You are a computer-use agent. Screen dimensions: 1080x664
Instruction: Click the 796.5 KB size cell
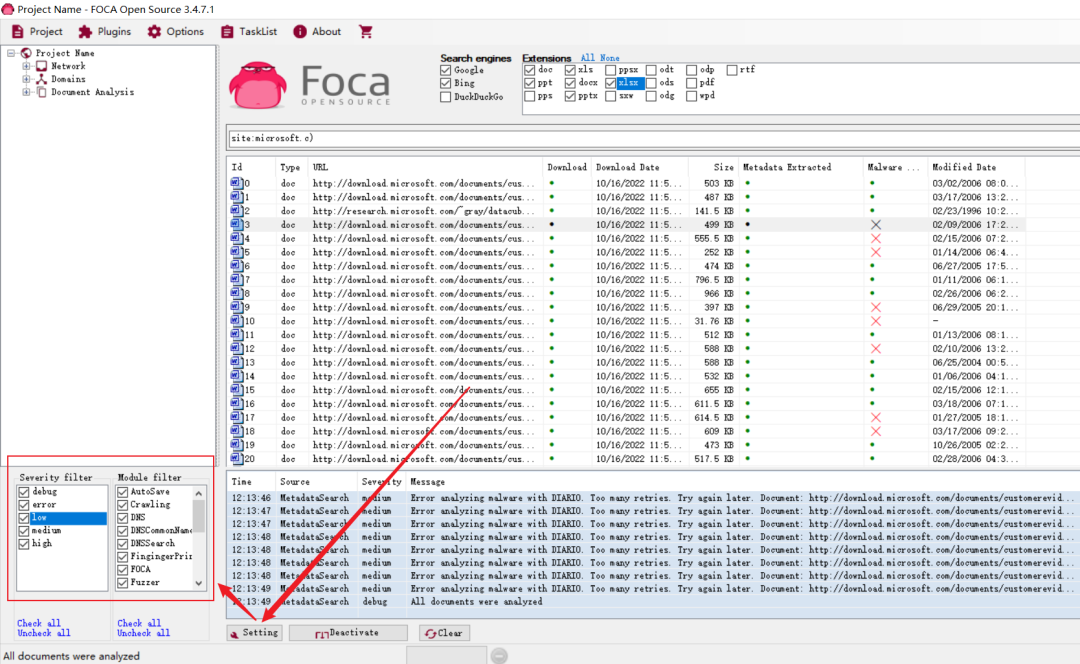[714, 280]
